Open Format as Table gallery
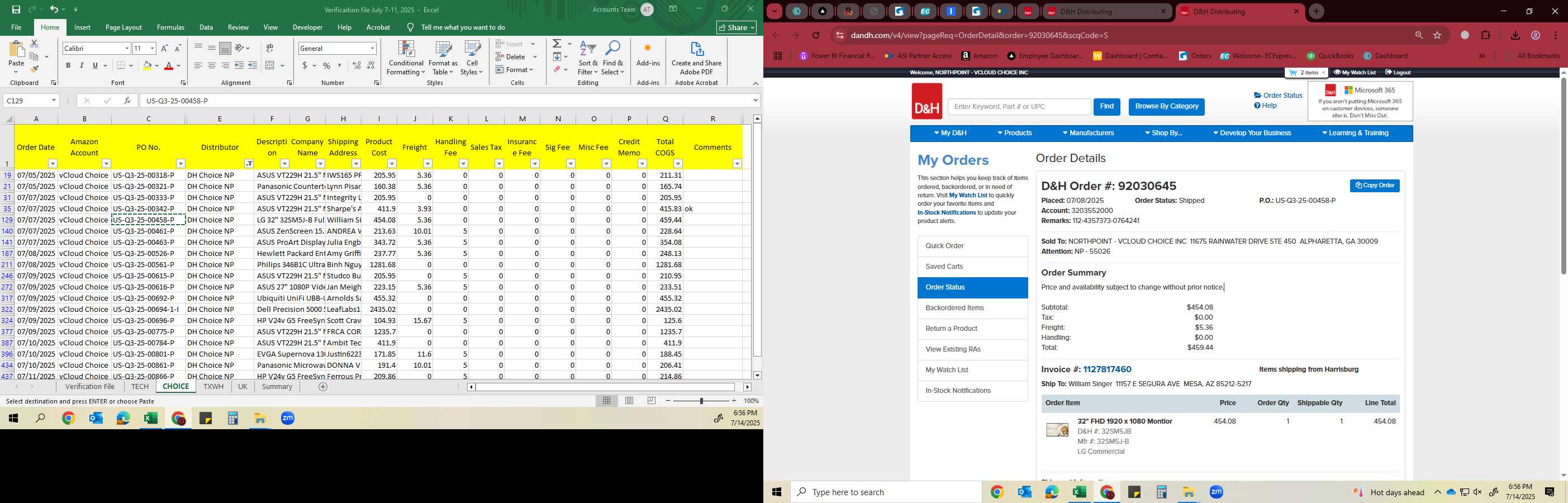 click(443, 58)
